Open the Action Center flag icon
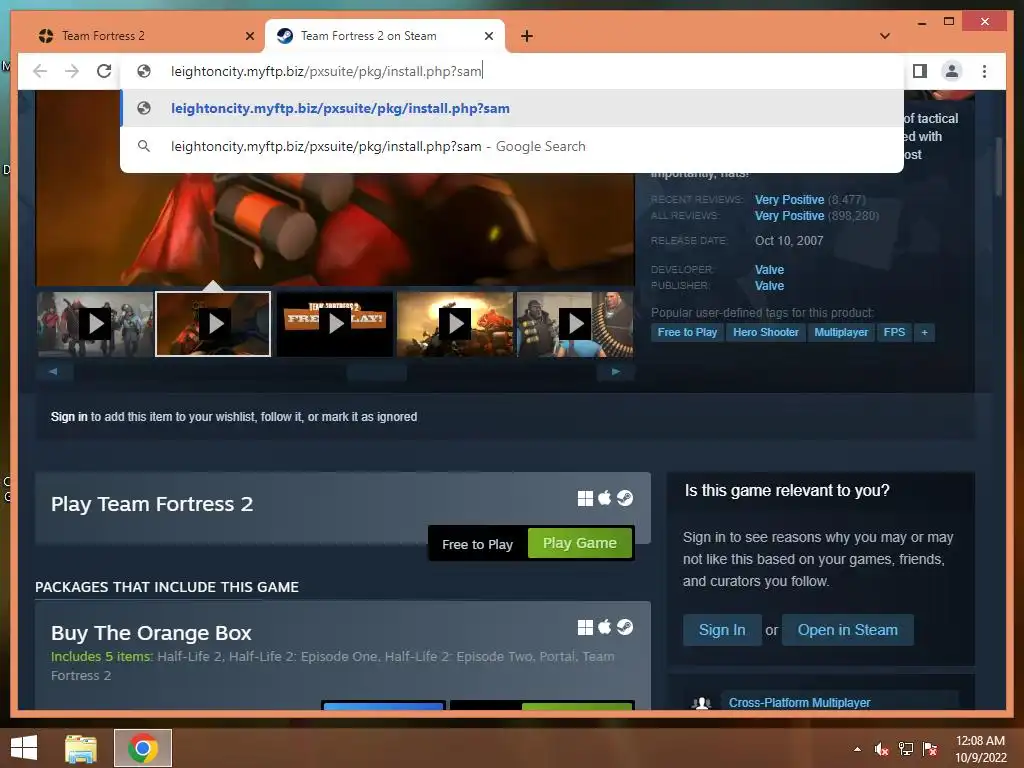This screenshot has width=1024, height=768. click(930, 749)
